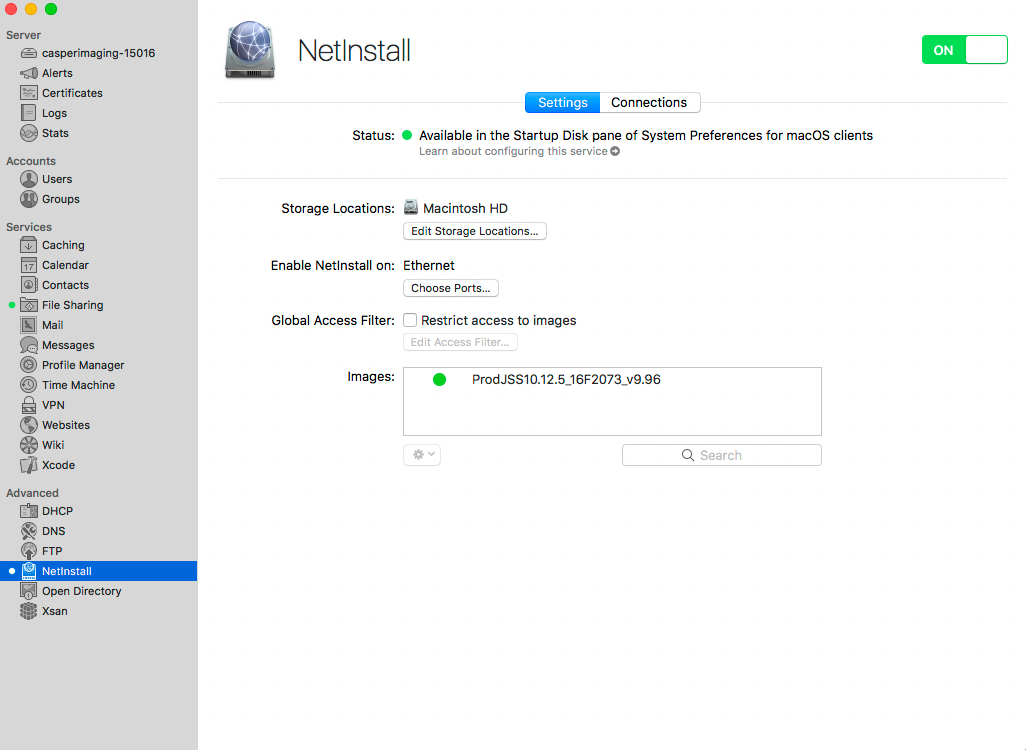This screenshot has height=750, width=1026.
Task: Click the Profile Manager icon
Action: pyautogui.click(x=29, y=365)
